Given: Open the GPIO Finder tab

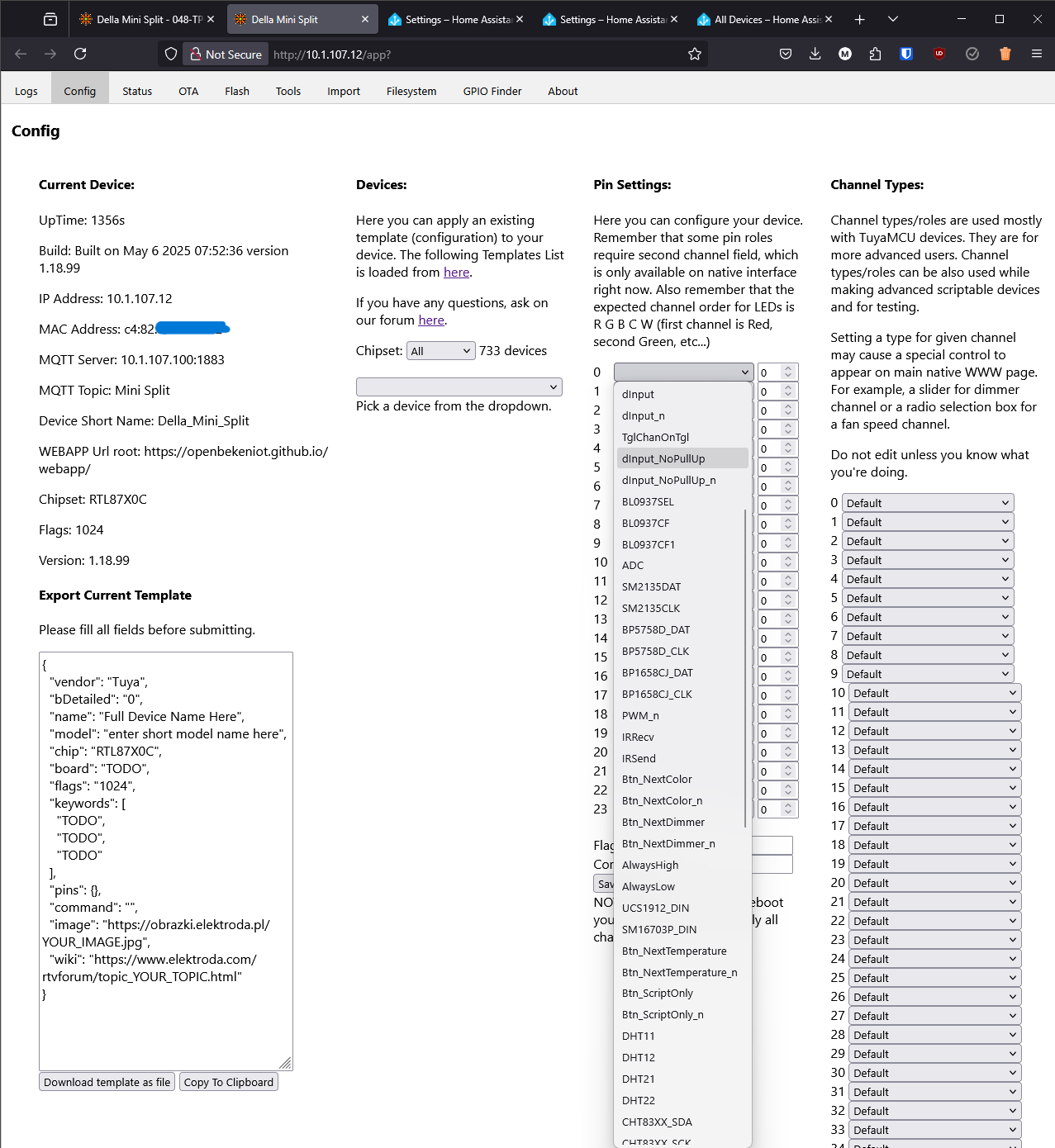Looking at the screenshot, I should (492, 91).
